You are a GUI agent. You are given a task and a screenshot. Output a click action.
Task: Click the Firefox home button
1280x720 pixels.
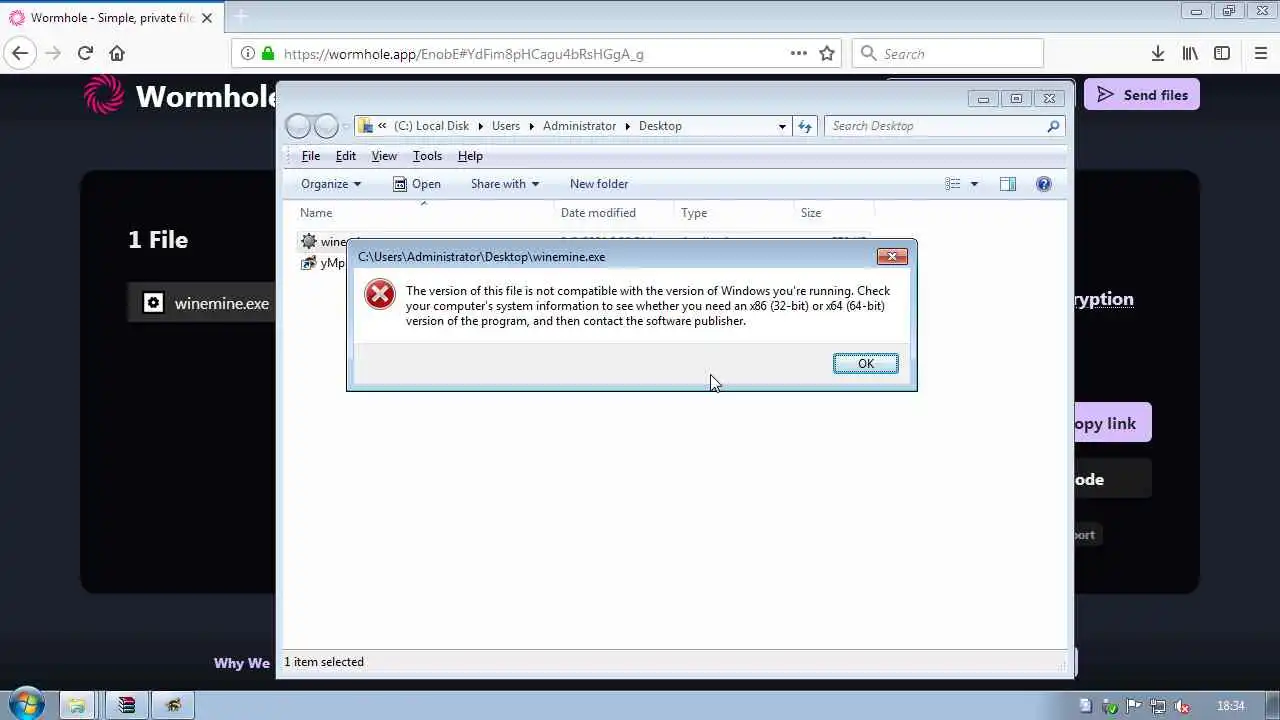tap(117, 53)
